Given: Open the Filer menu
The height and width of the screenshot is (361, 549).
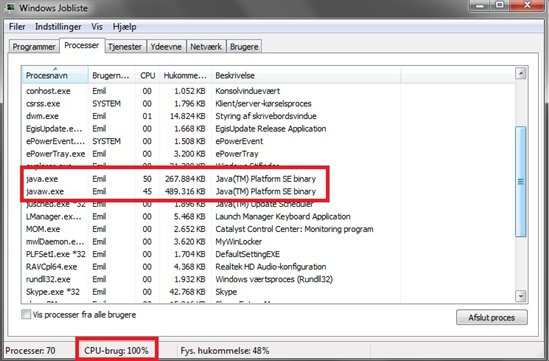Looking at the screenshot, I should point(17,27).
